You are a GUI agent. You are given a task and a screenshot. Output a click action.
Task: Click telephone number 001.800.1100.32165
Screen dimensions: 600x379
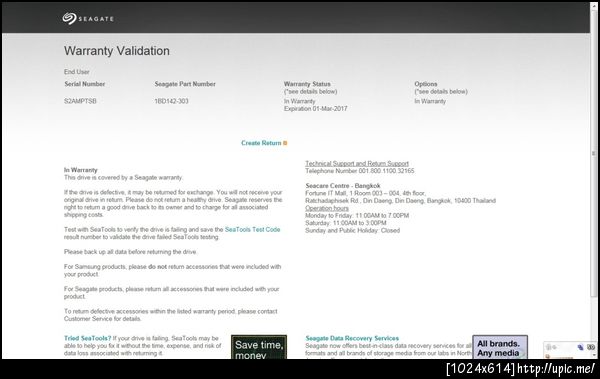(x=386, y=171)
